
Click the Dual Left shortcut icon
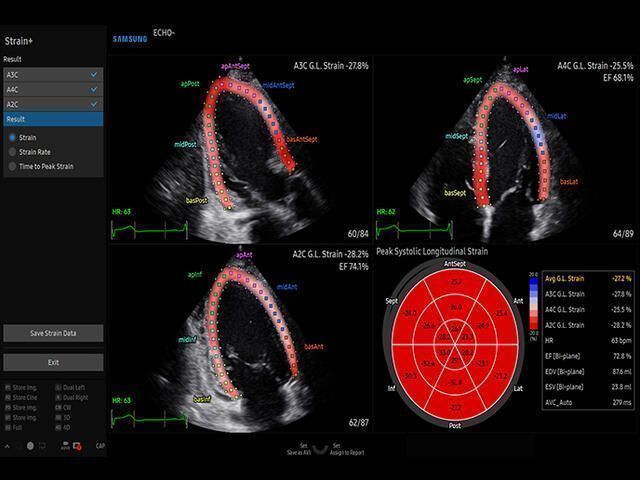tap(60, 385)
